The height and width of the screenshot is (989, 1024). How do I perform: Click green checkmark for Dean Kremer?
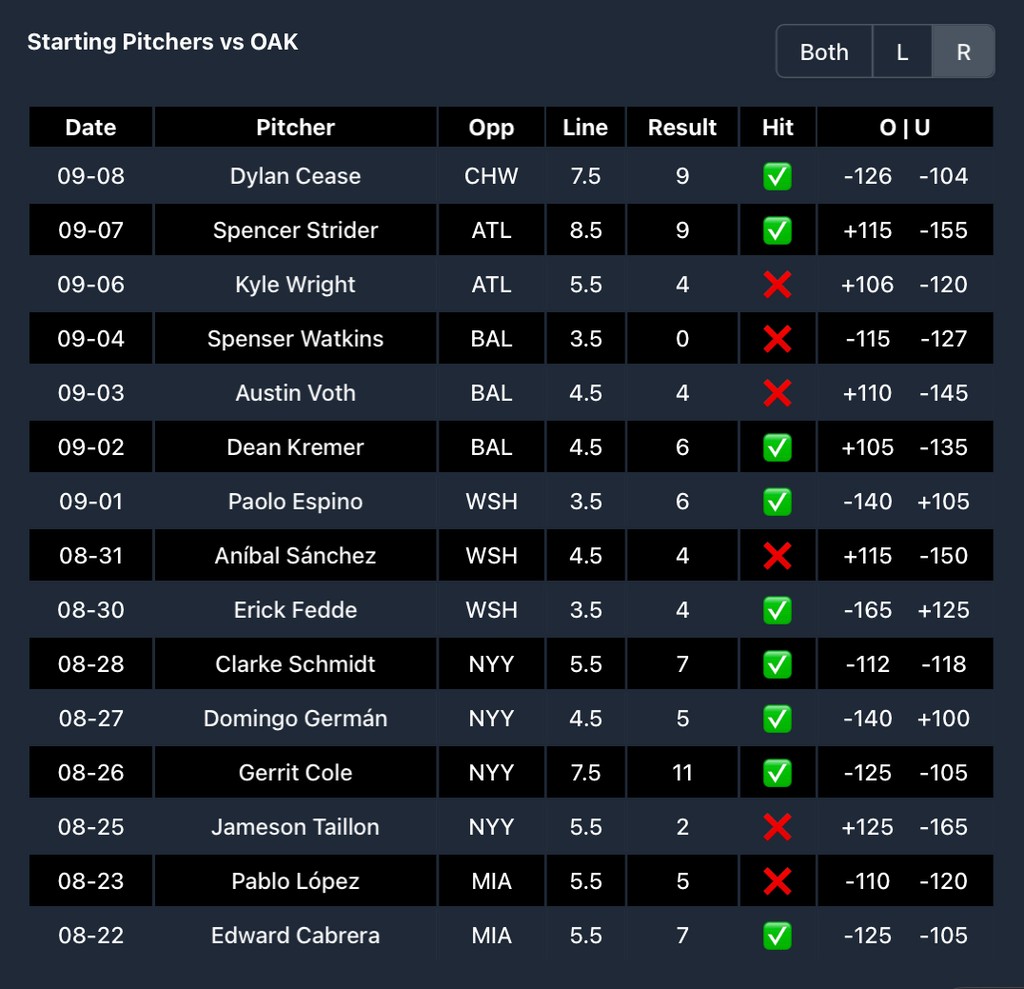click(x=777, y=447)
